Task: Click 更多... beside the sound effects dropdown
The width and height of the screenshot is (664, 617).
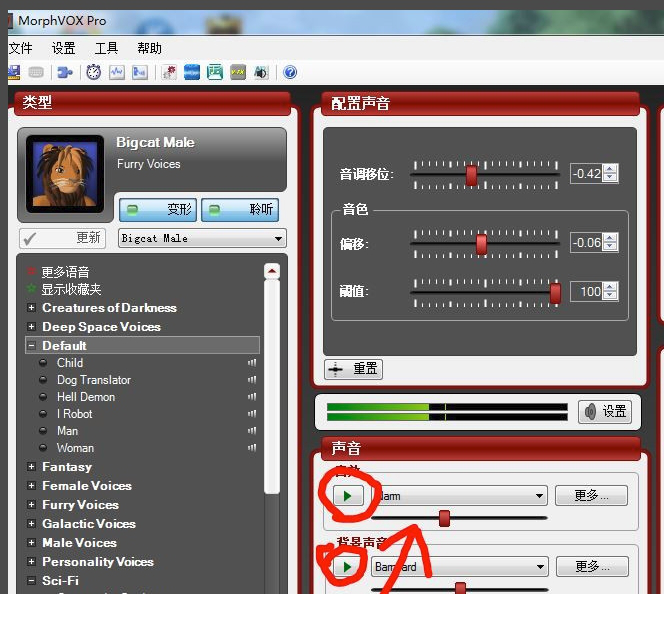Action: (x=592, y=496)
